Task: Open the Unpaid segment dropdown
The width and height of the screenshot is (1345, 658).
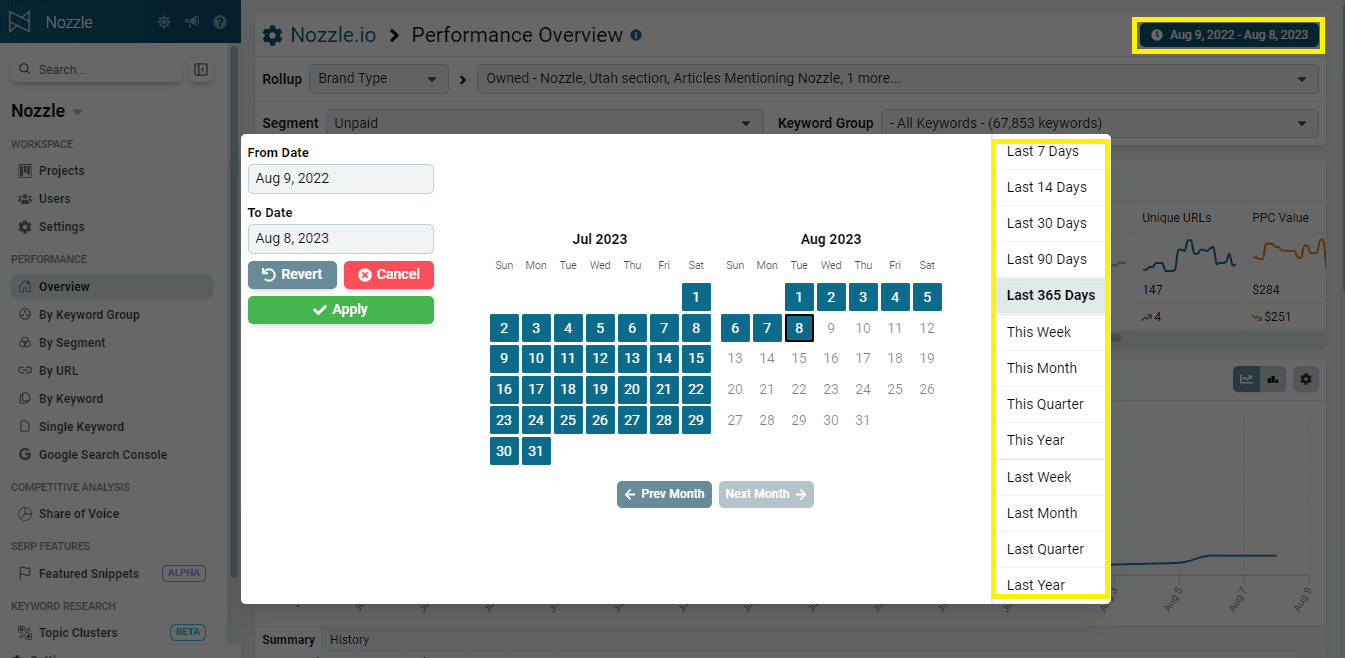Action: [543, 123]
